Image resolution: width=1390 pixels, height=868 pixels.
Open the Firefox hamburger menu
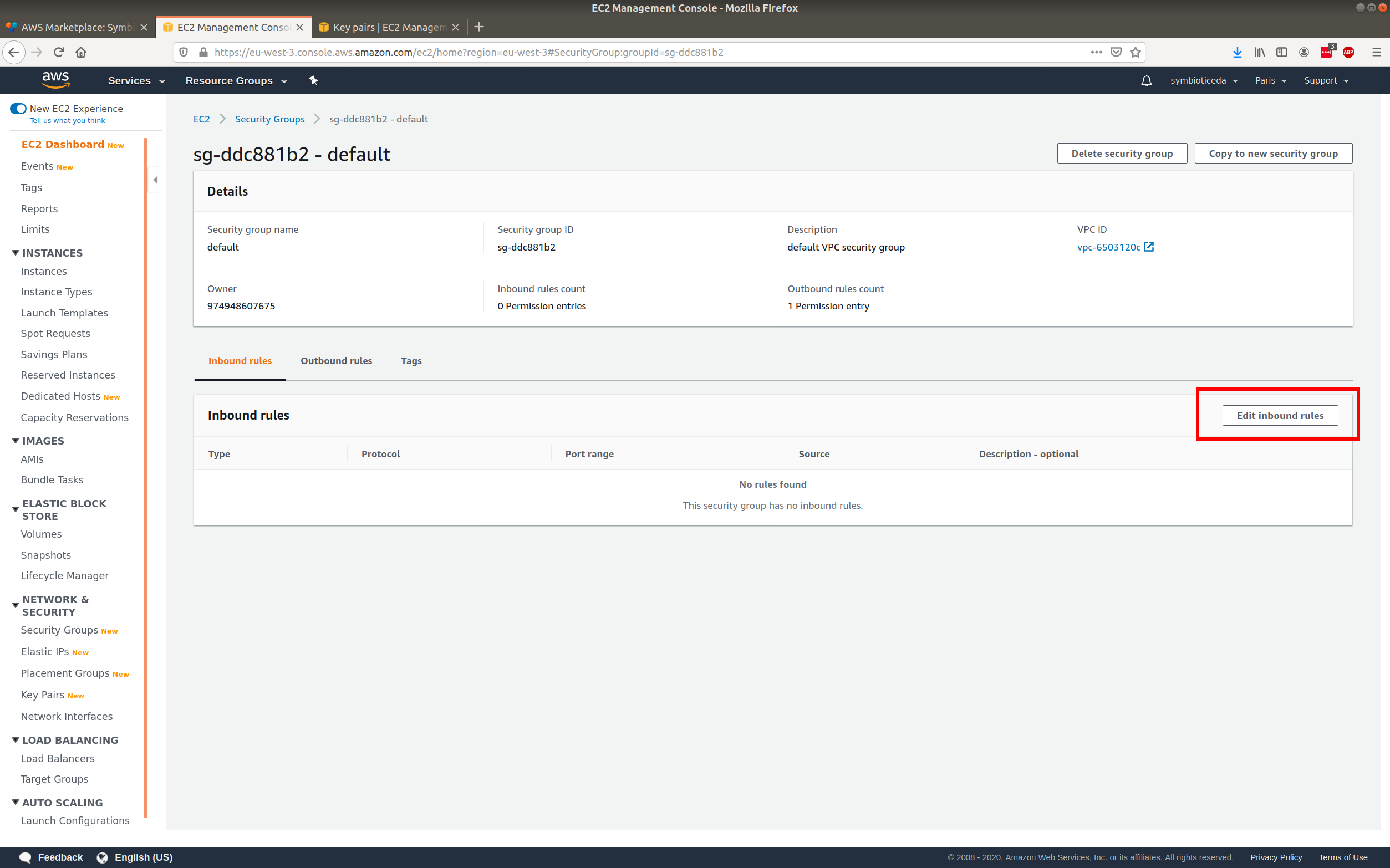click(x=1377, y=52)
